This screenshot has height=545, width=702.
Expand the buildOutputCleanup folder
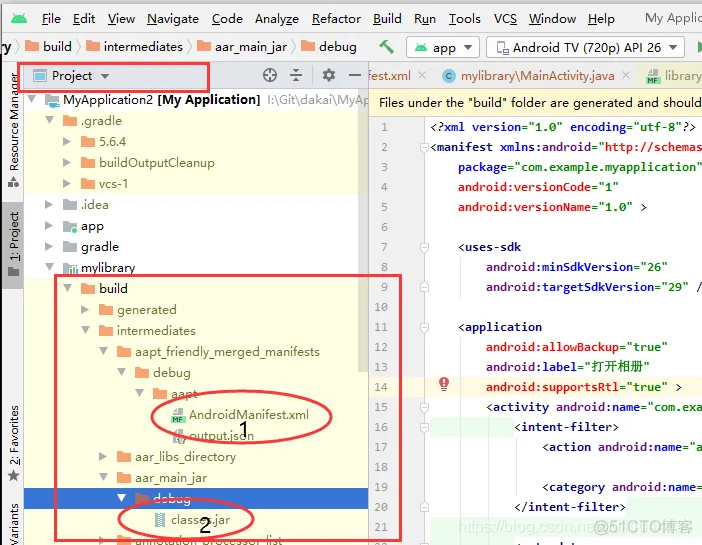click(x=67, y=163)
